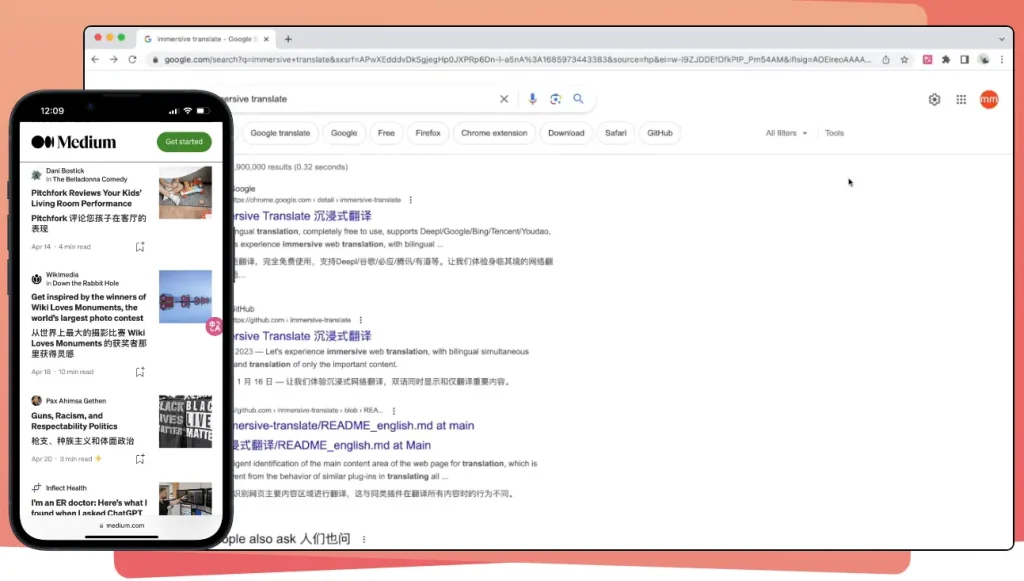The image size is (1024, 581).
Task: Open the translated README_english.md at Main link
Action: [332, 445]
